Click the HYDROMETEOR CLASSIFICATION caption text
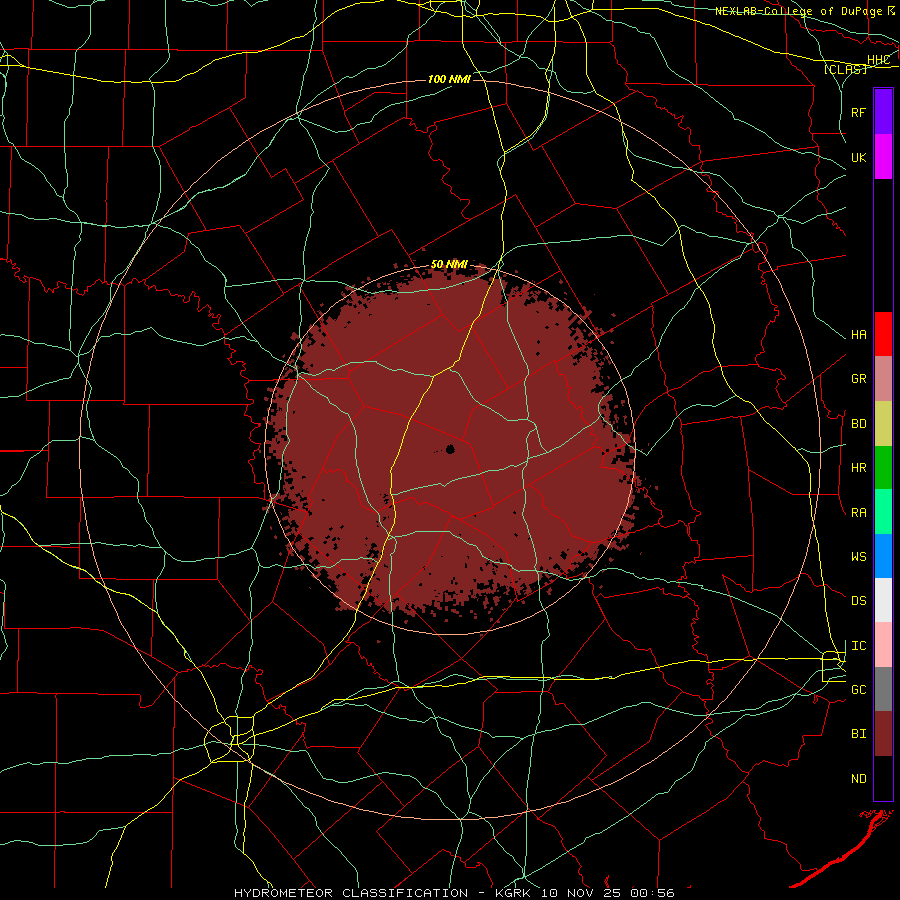Image resolution: width=900 pixels, height=900 pixels. 351,893
